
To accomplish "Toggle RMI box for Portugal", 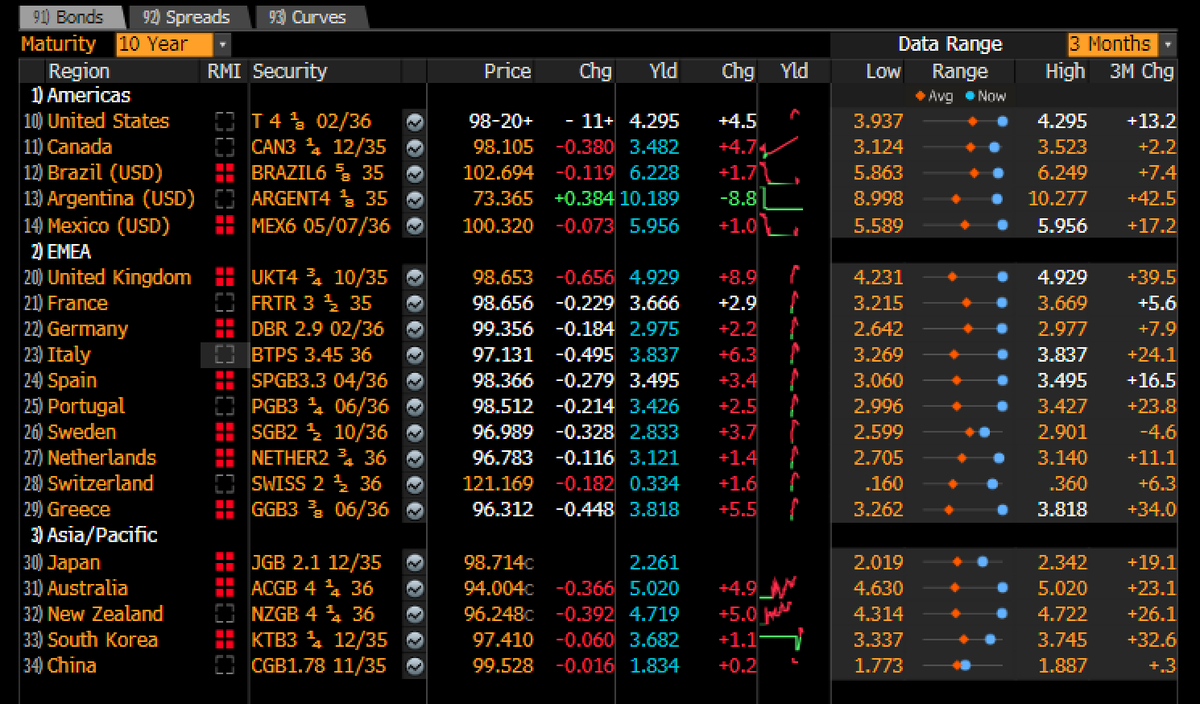I will (x=224, y=407).
